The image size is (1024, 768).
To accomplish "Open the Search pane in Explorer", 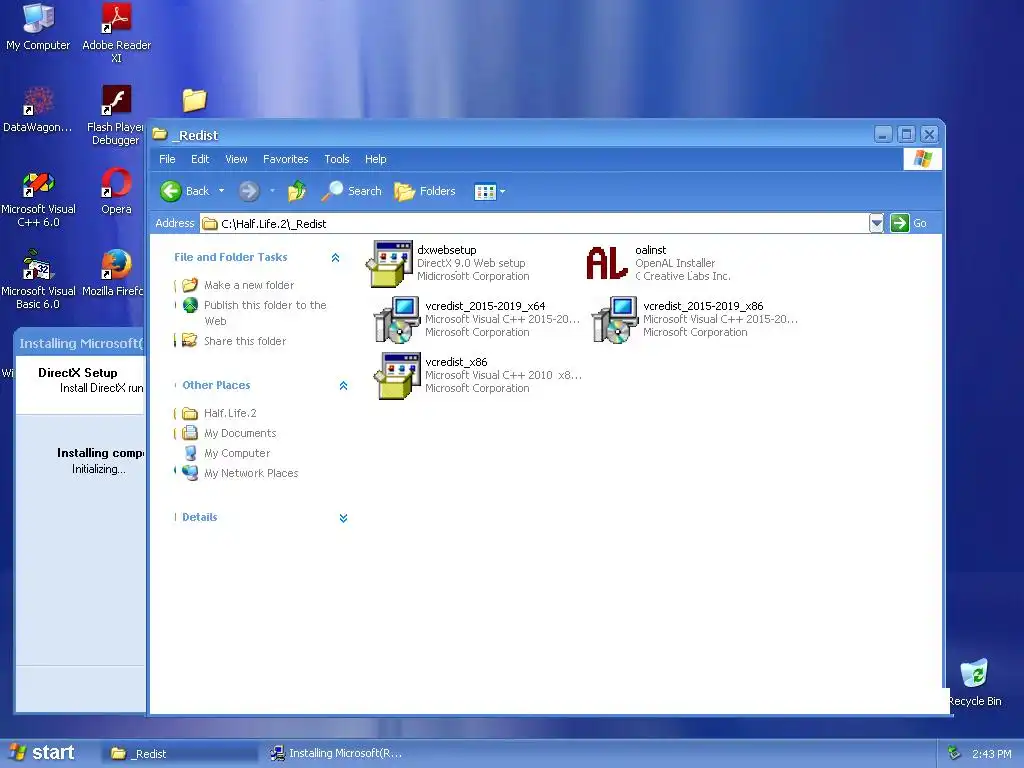I will 351,191.
